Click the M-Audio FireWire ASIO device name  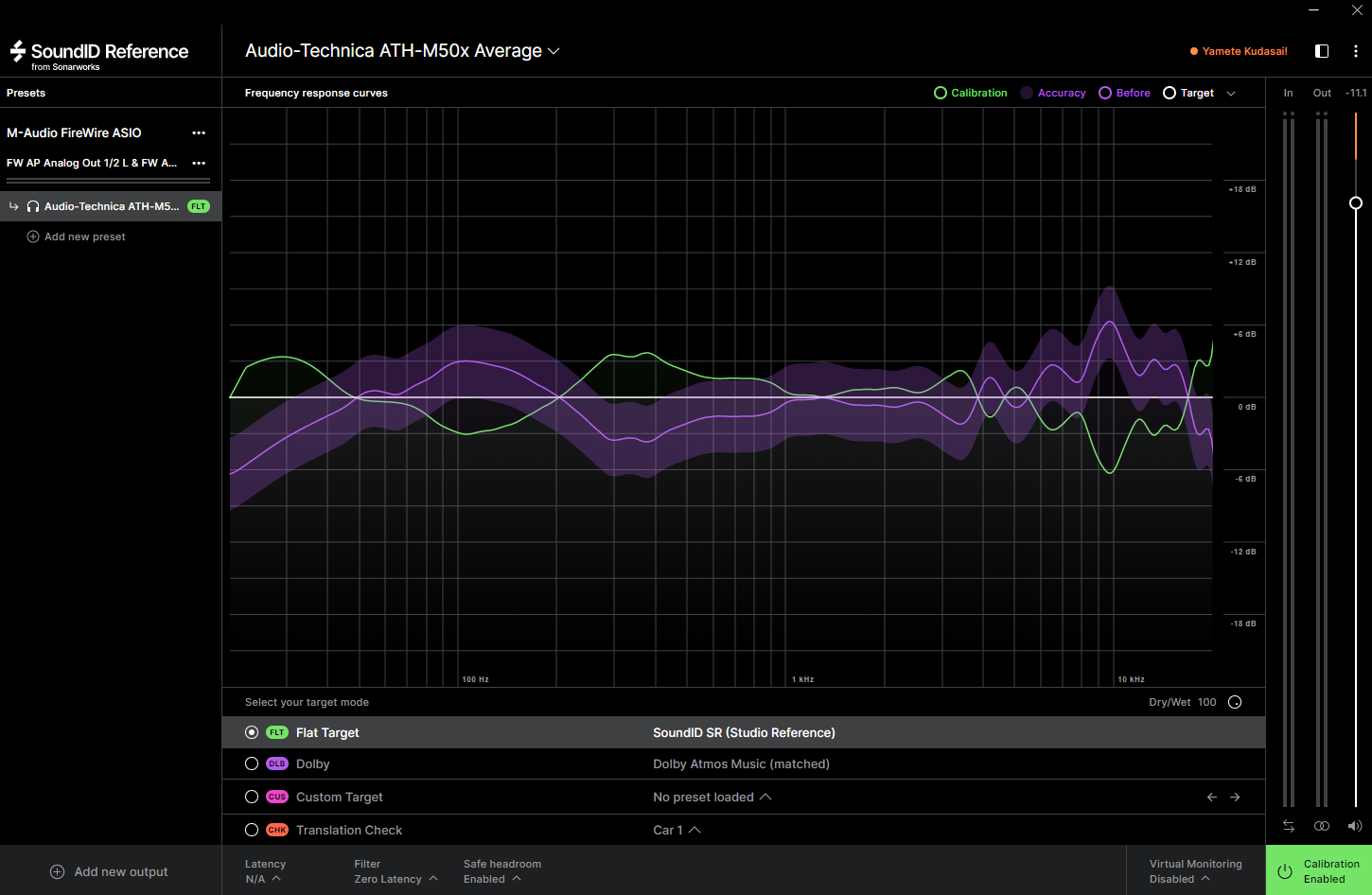click(74, 133)
